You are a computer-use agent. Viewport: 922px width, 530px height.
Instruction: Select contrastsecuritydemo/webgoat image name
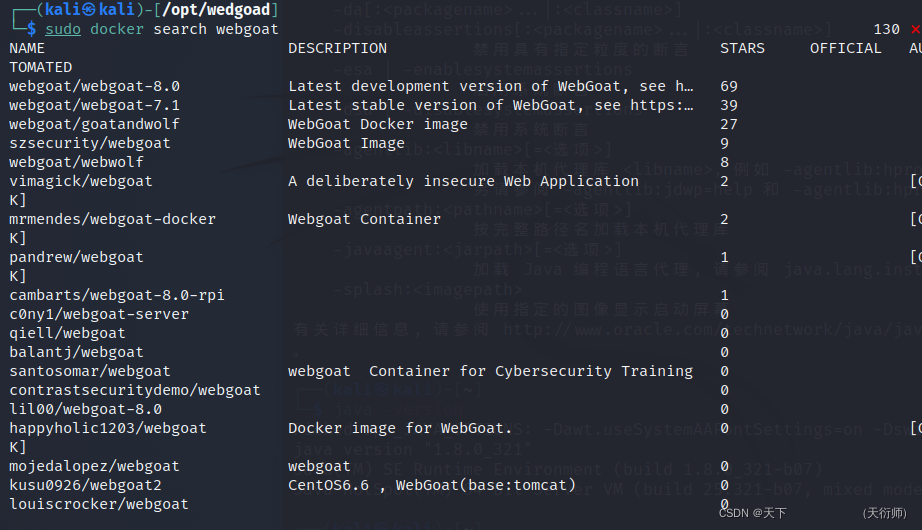click(135, 390)
